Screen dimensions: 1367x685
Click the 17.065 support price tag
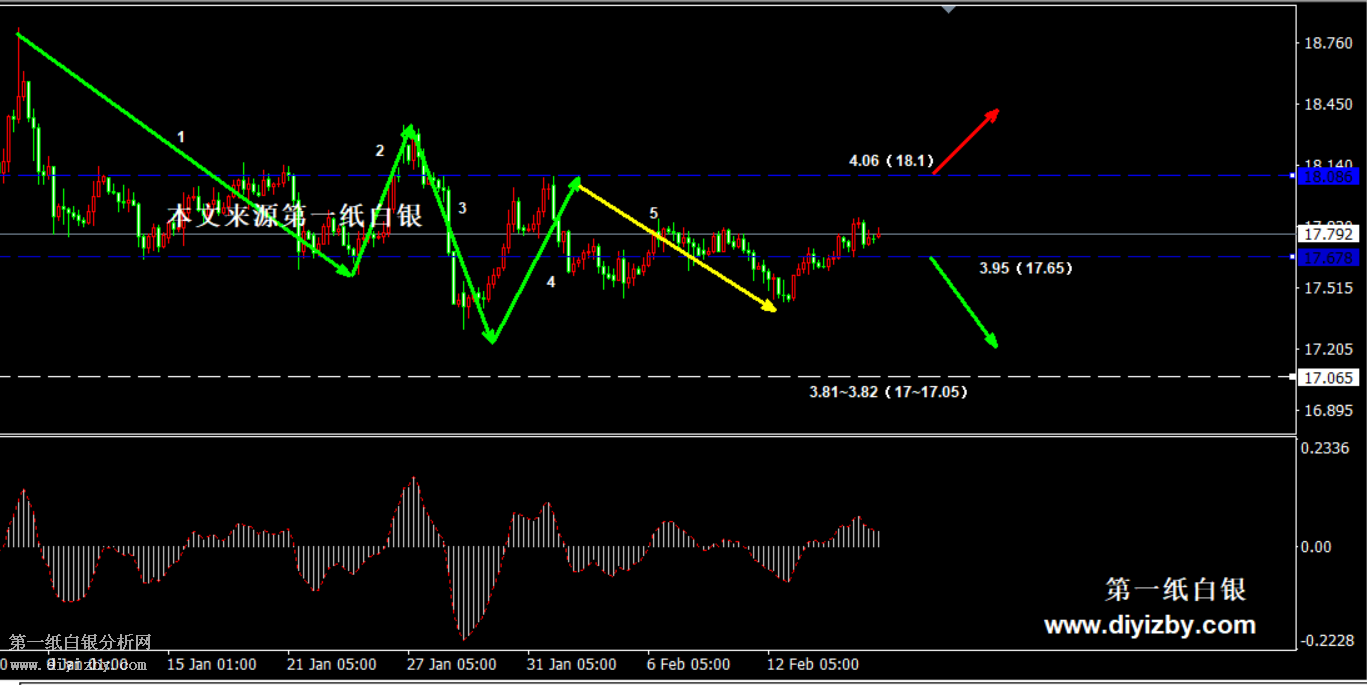point(1329,377)
